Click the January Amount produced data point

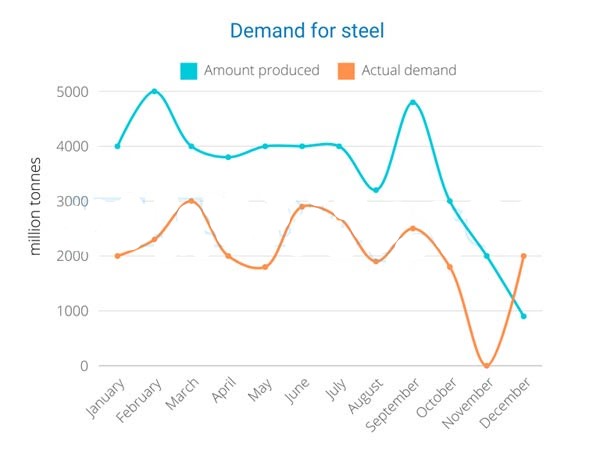point(117,146)
